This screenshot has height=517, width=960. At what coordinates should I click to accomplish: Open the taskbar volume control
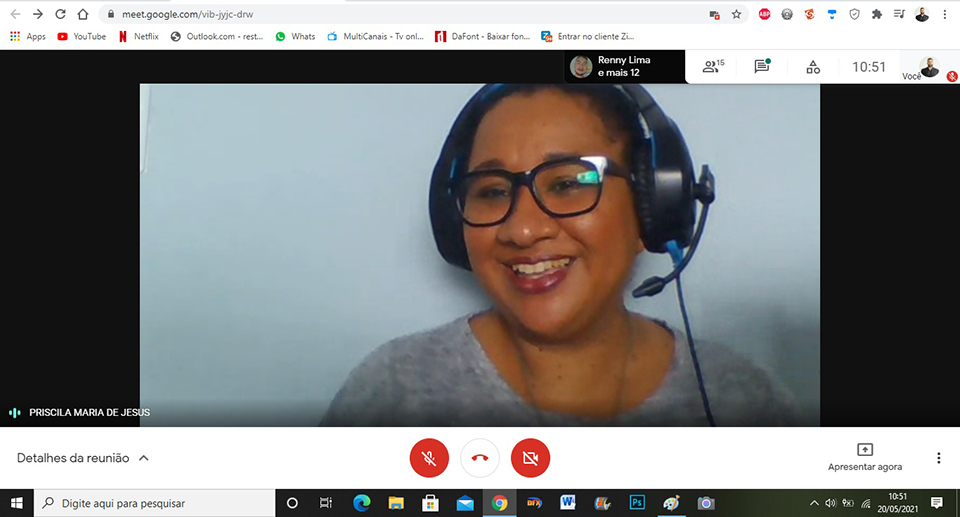(830, 503)
